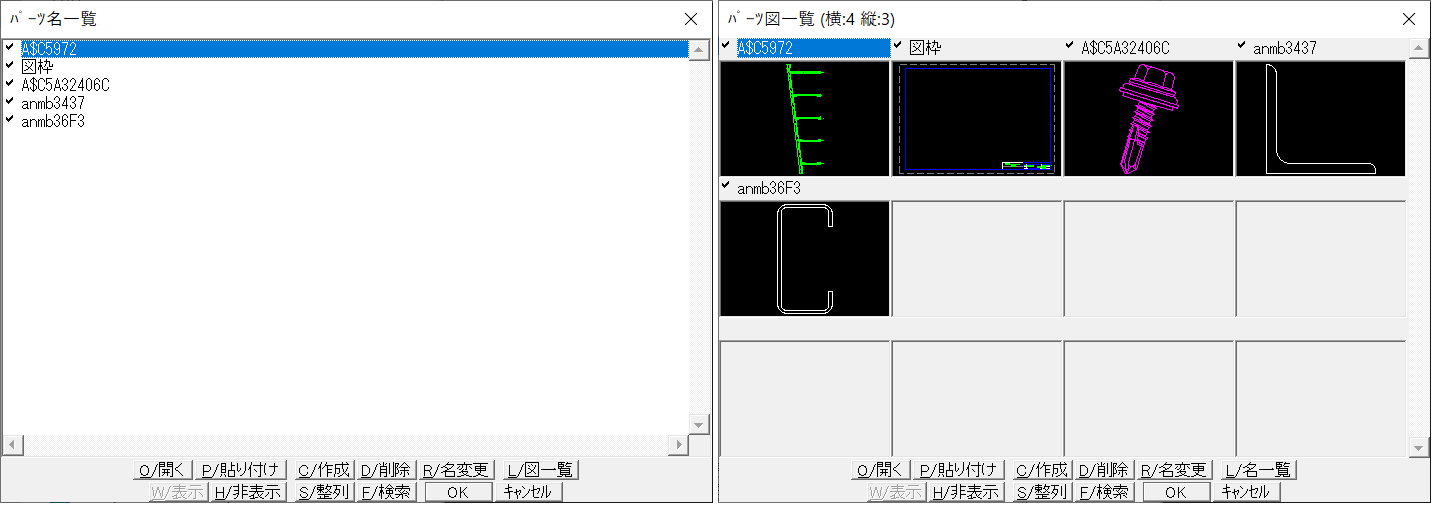The image size is (1438, 507).
Task: Click C/作成 in parts thumbnail window
Action: (1042, 470)
